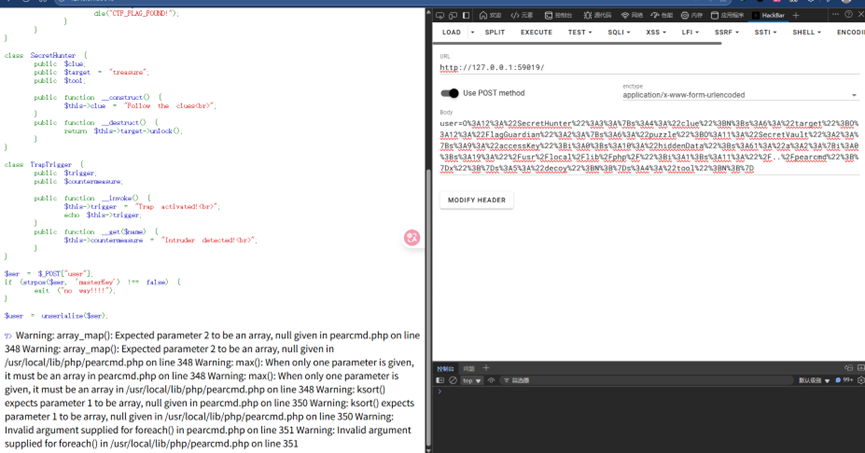Open the LFI dropdown menu

point(690,33)
